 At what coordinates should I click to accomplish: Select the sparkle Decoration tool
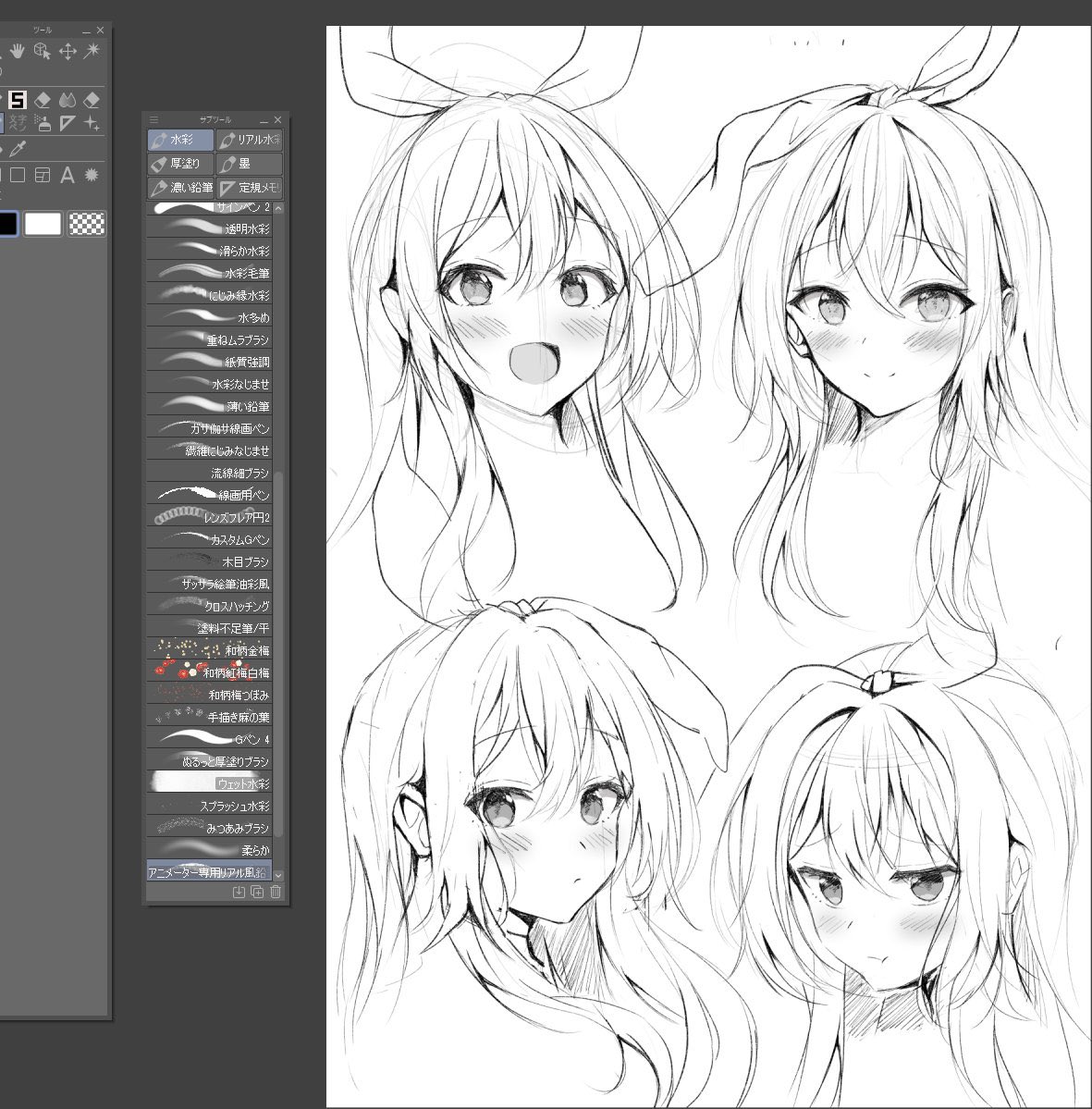[92, 123]
